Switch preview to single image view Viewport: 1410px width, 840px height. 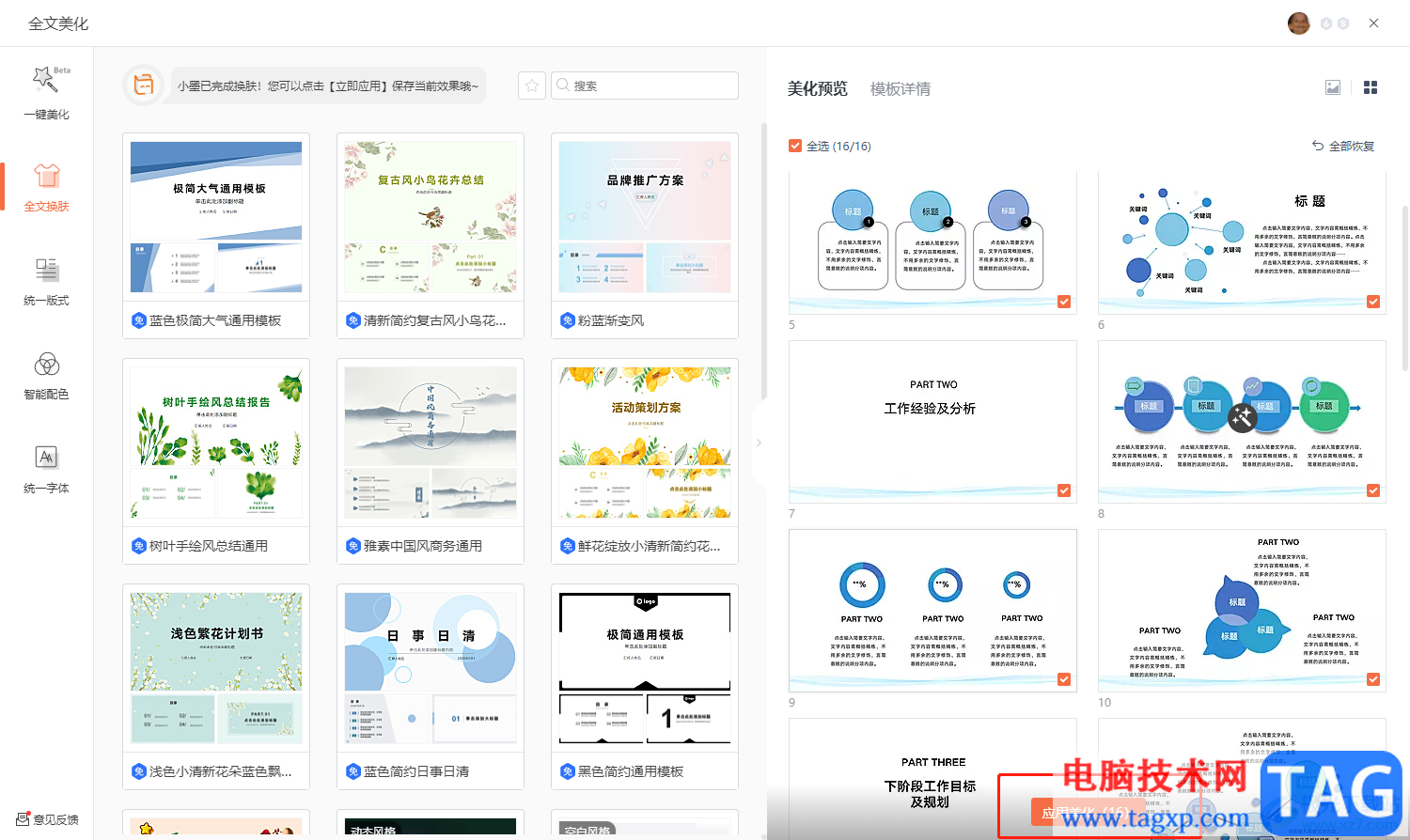1333,87
